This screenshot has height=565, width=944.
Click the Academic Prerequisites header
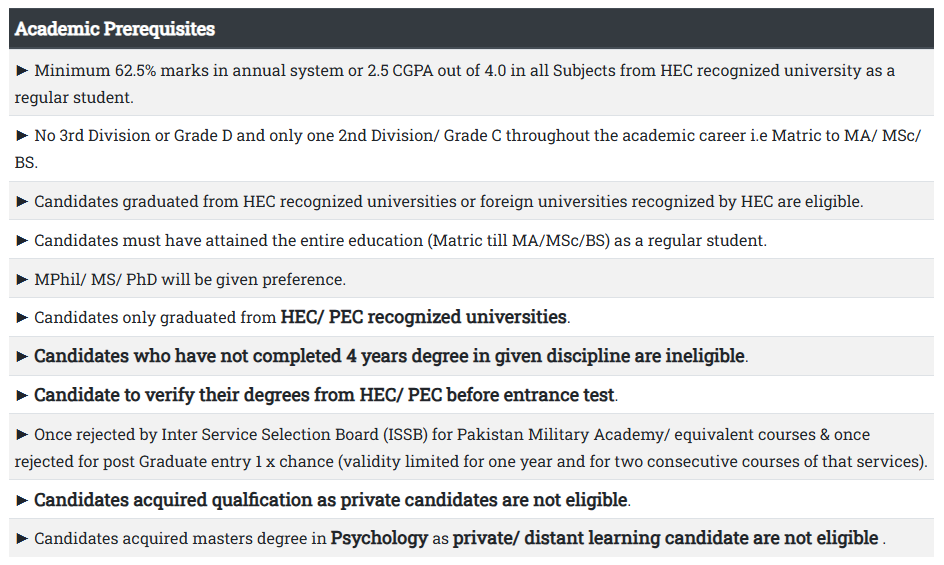(115, 29)
